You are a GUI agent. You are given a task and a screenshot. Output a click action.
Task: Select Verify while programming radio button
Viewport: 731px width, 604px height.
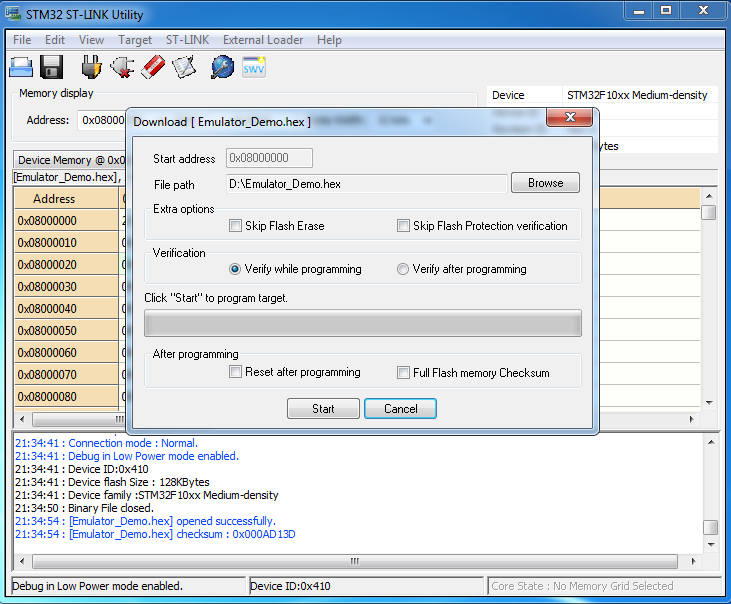click(x=235, y=269)
